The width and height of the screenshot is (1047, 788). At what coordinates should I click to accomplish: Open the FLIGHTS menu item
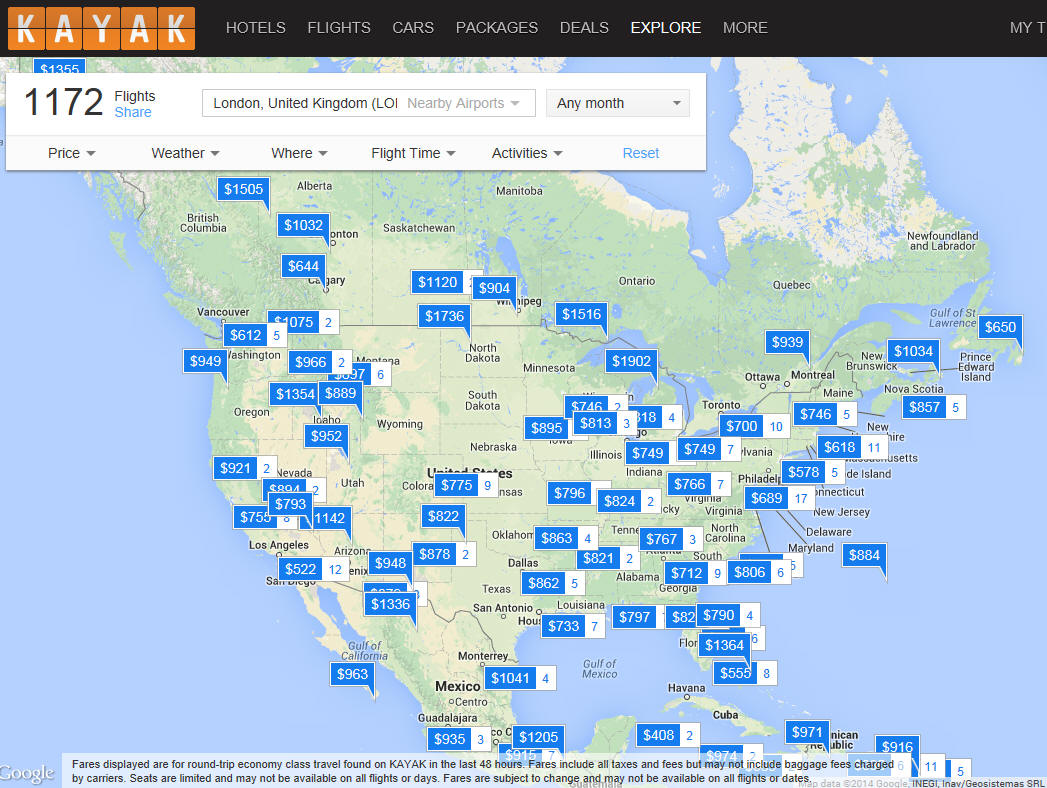[339, 27]
